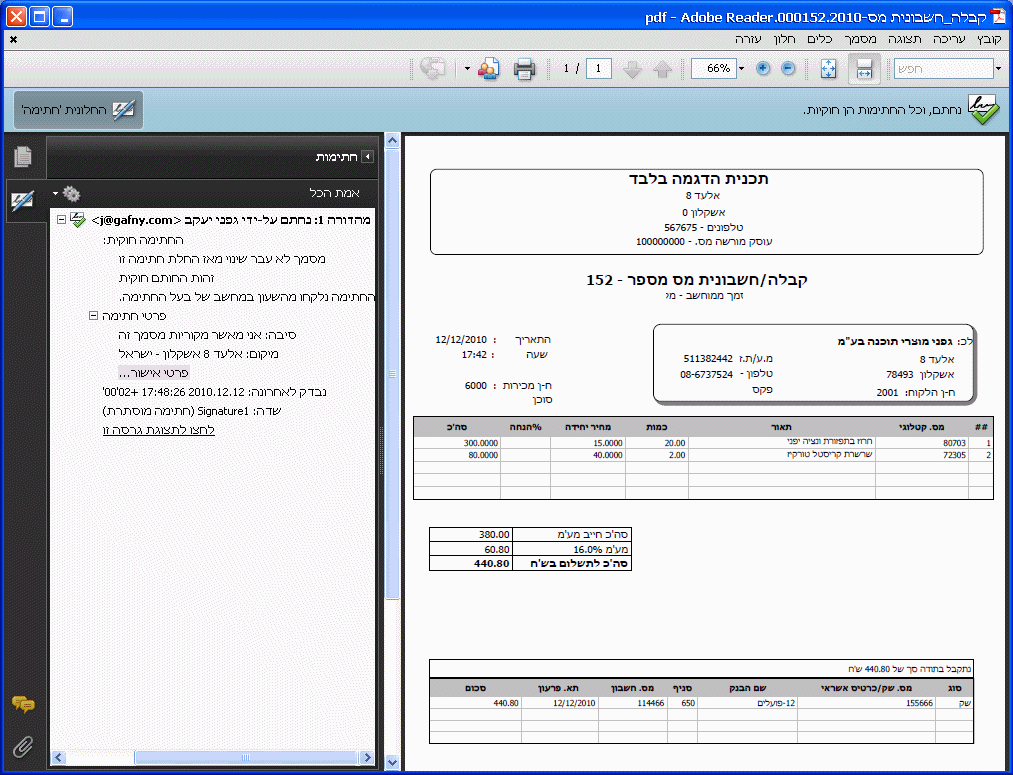This screenshot has height=775, width=1013.
Task: Collapse the signature revision 1 tree node
Action: pyautogui.click(x=62, y=219)
